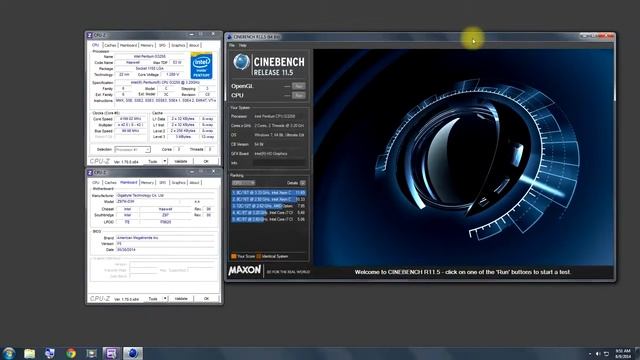Open the File menu in Cinebench
Viewport: 640px width, 360px height.
coord(232,45)
